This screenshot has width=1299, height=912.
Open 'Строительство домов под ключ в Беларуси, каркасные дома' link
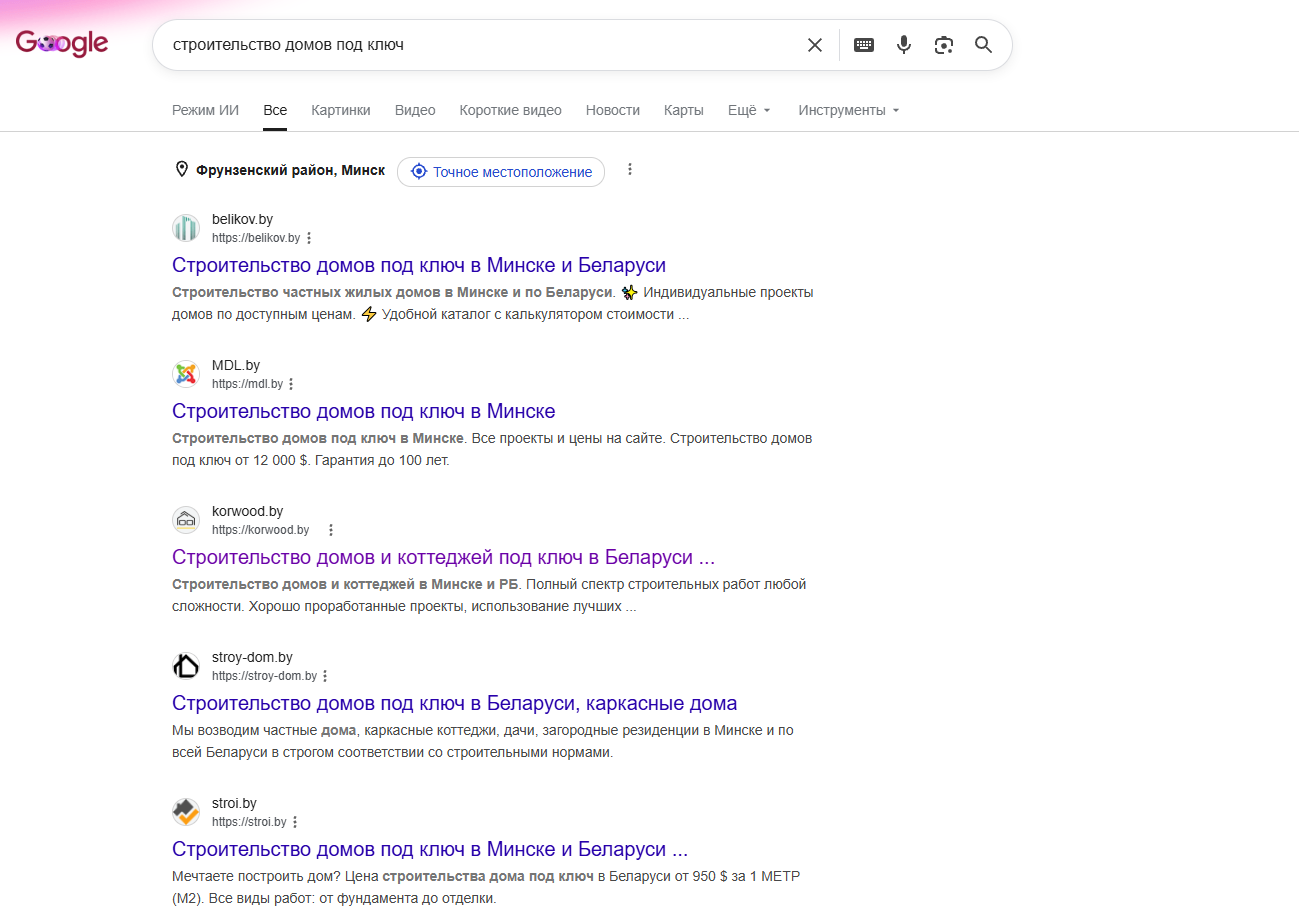tap(455, 703)
